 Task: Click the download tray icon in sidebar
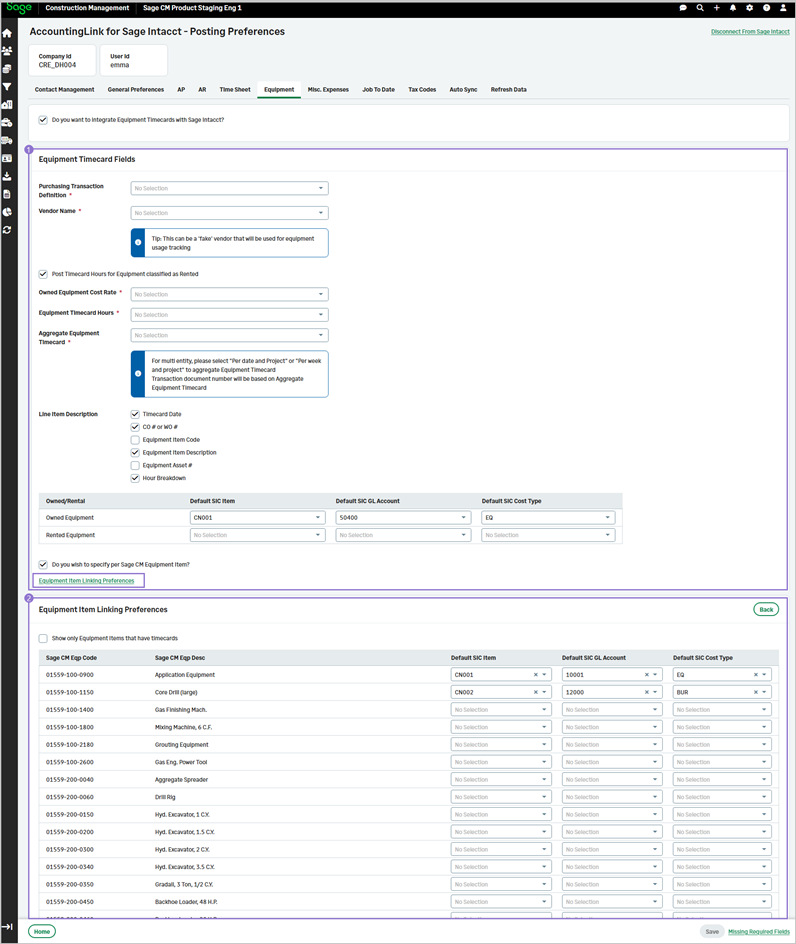7,176
